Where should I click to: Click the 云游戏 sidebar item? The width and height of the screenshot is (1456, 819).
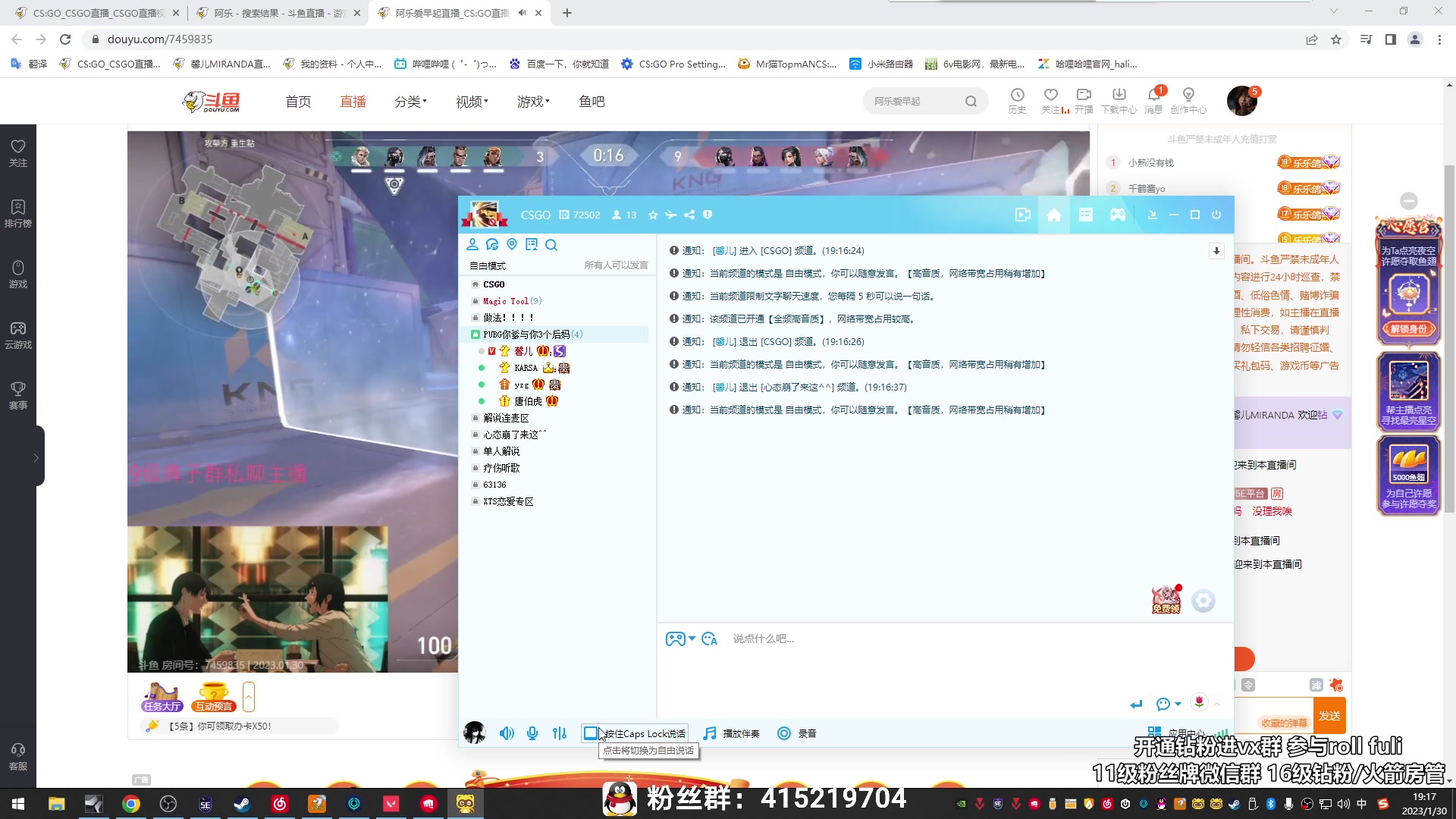coord(18,335)
